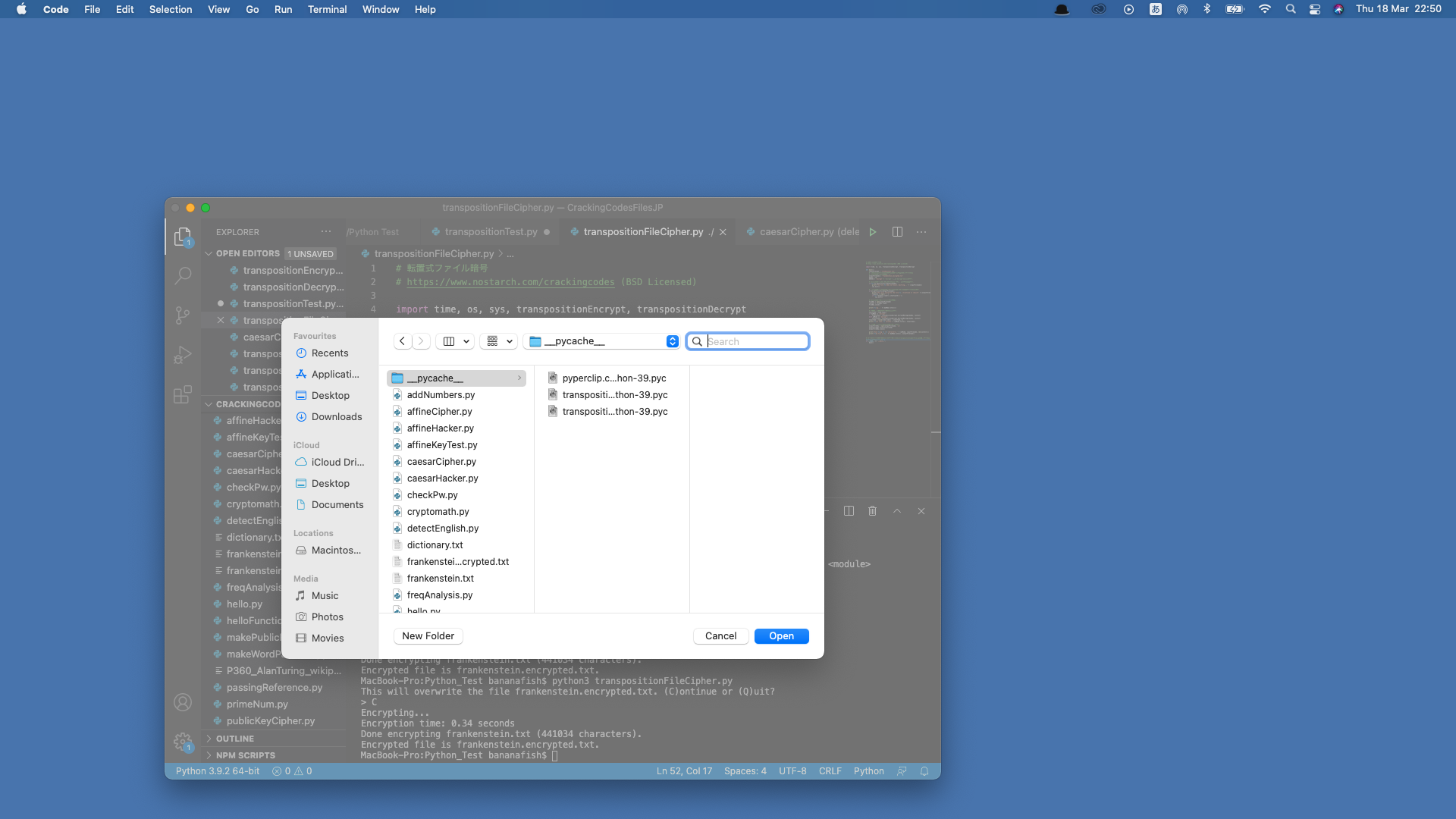Select iCloud Drive in dialog sidebar
1456x819 pixels.
[330, 463]
